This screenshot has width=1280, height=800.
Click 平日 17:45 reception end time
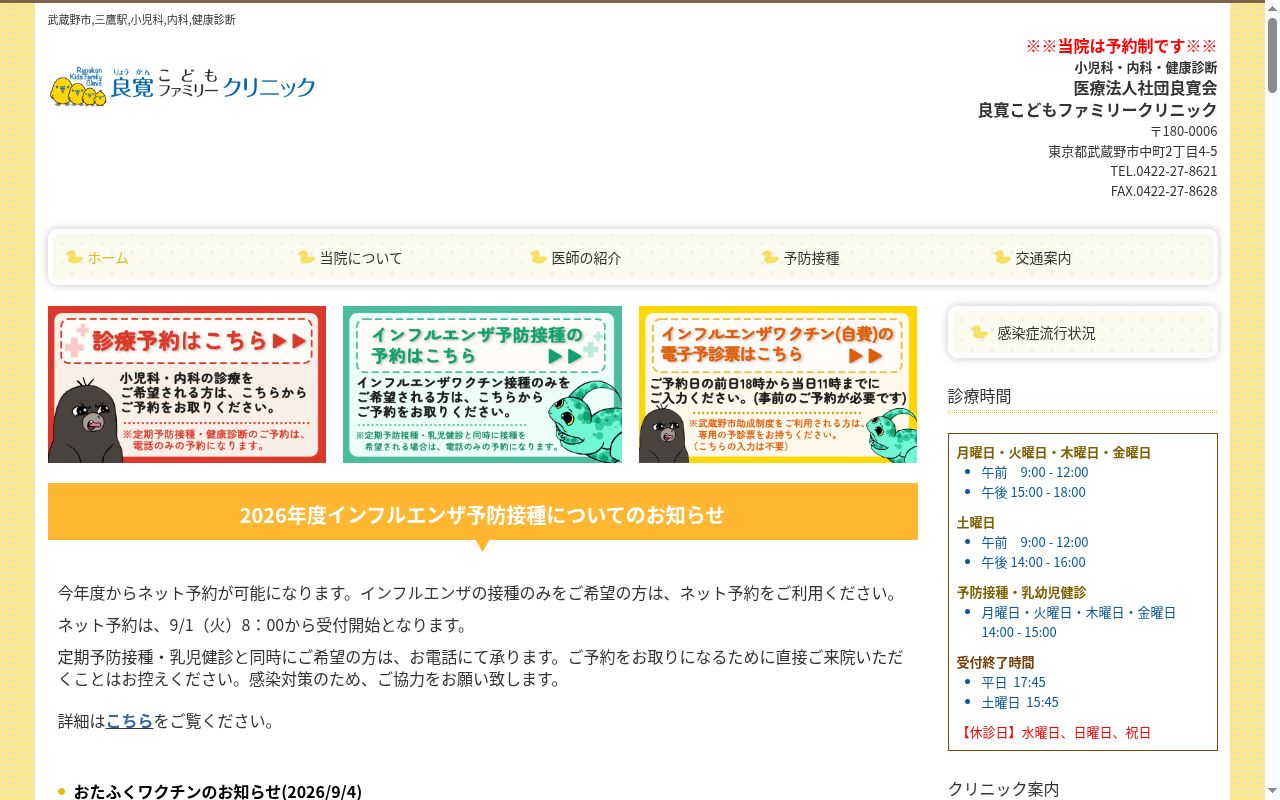tap(1013, 682)
